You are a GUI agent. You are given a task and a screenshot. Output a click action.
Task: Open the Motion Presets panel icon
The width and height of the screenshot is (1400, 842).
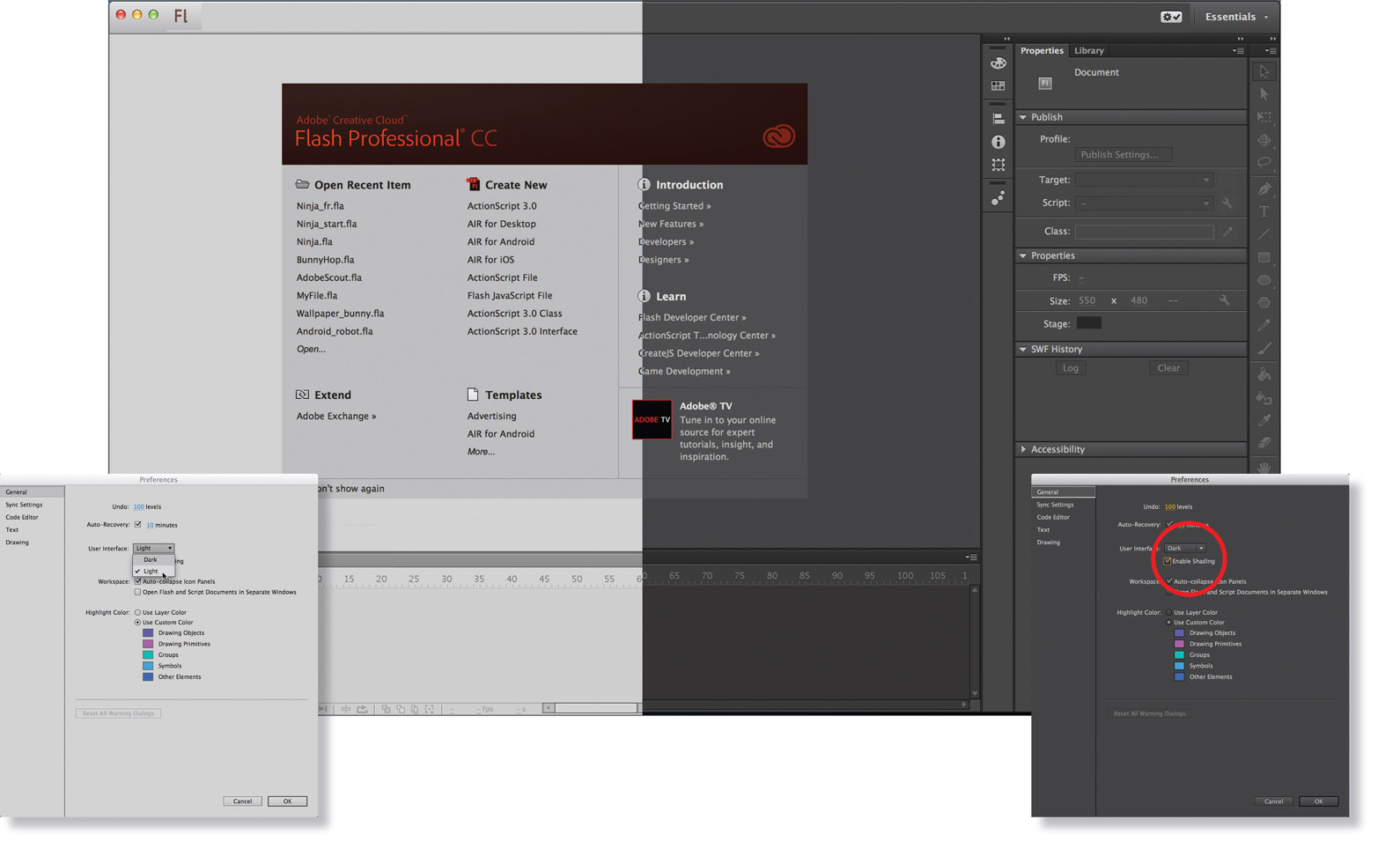pyautogui.click(x=998, y=198)
